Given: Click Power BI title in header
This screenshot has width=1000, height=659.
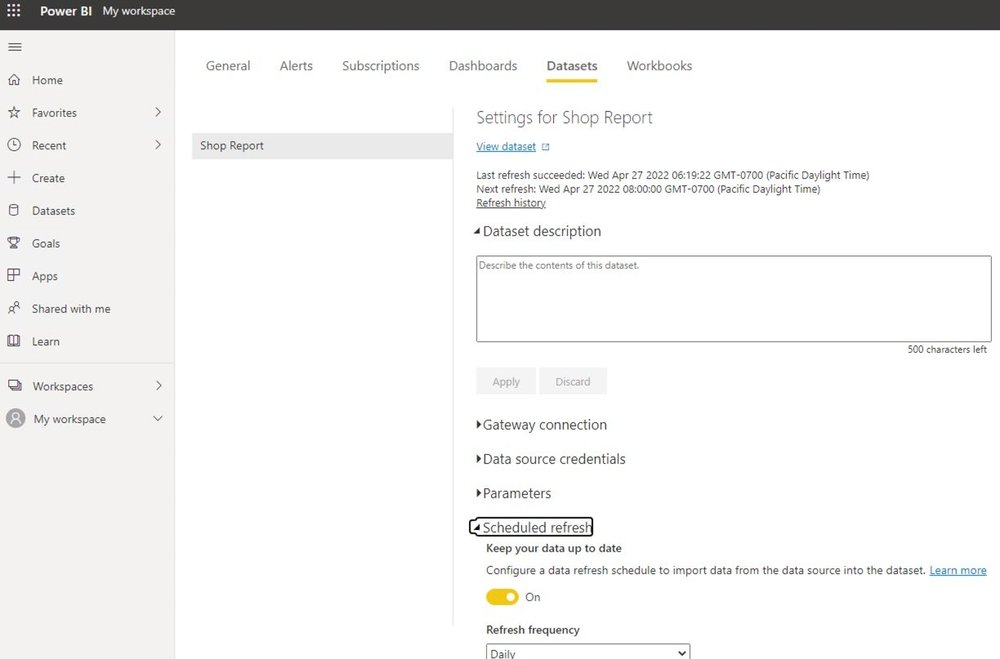Looking at the screenshot, I should click(66, 11).
